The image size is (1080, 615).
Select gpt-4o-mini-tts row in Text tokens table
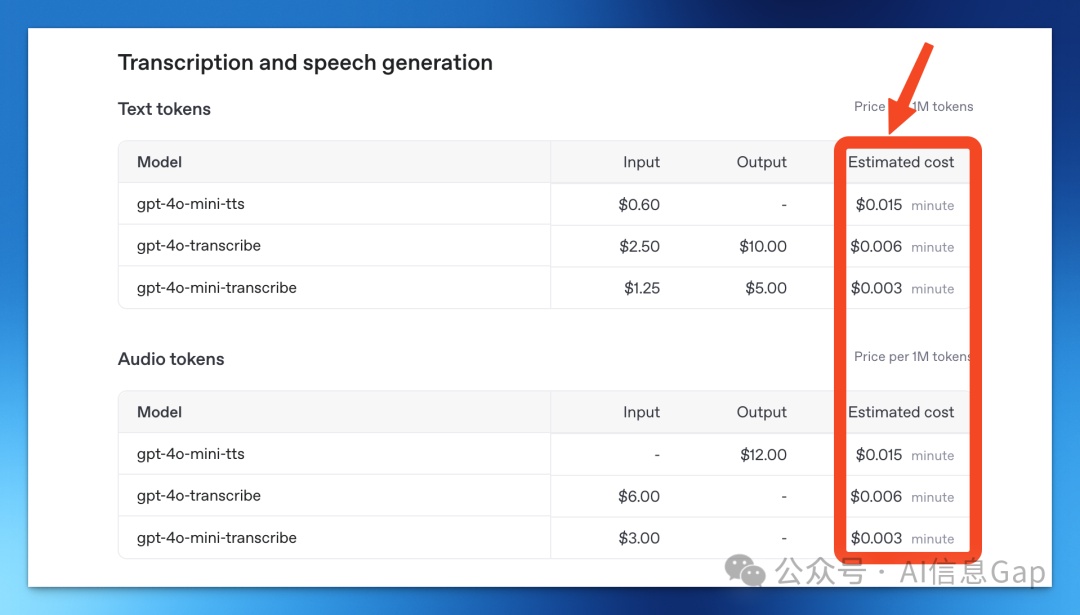pos(191,204)
